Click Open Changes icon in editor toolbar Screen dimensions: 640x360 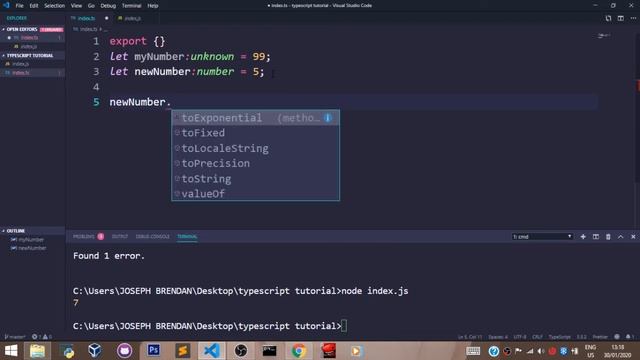(608, 18)
